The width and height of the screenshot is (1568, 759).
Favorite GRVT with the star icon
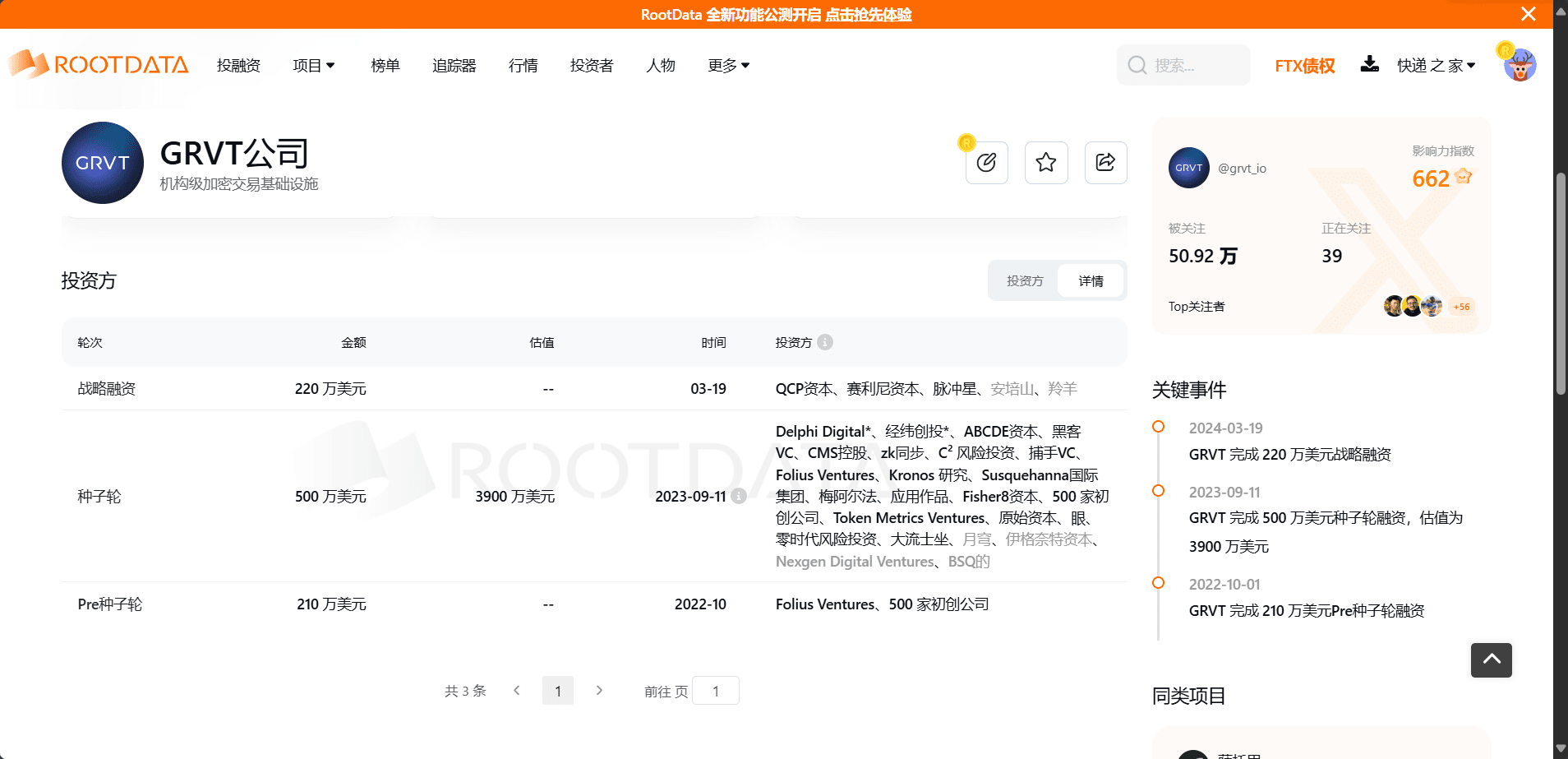tap(1046, 162)
